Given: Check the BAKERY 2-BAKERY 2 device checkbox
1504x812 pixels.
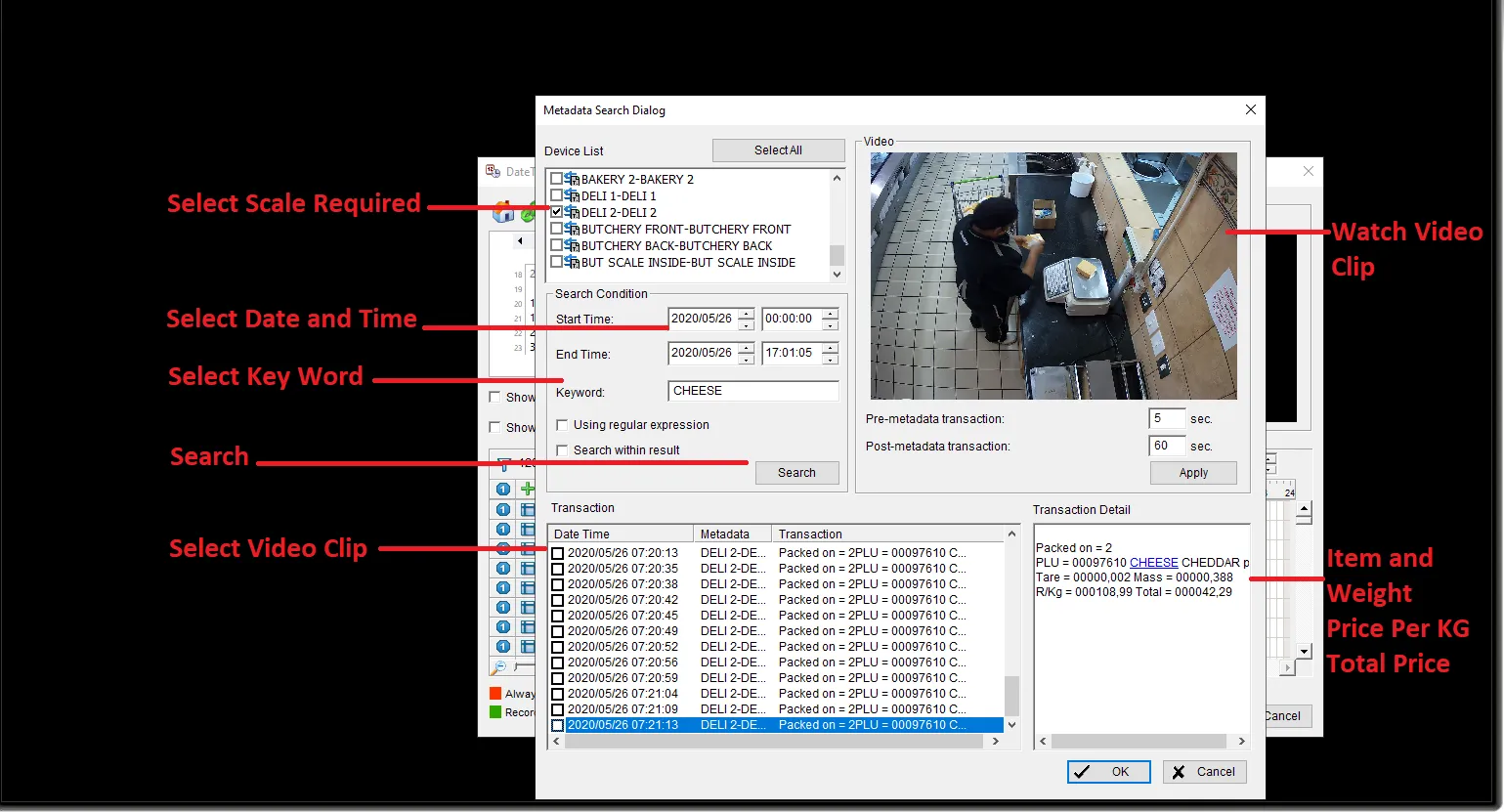Looking at the screenshot, I should (x=557, y=179).
